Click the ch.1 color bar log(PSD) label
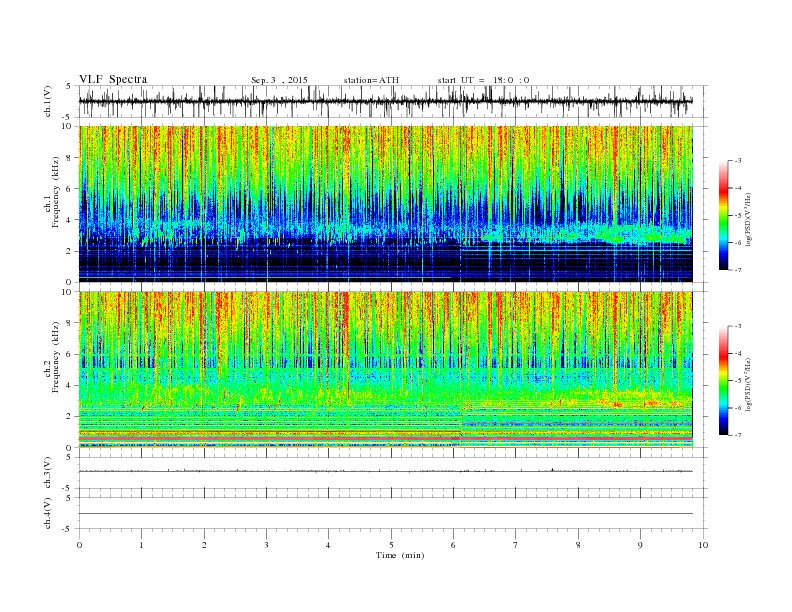792x612 pixels. (x=750, y=218)
